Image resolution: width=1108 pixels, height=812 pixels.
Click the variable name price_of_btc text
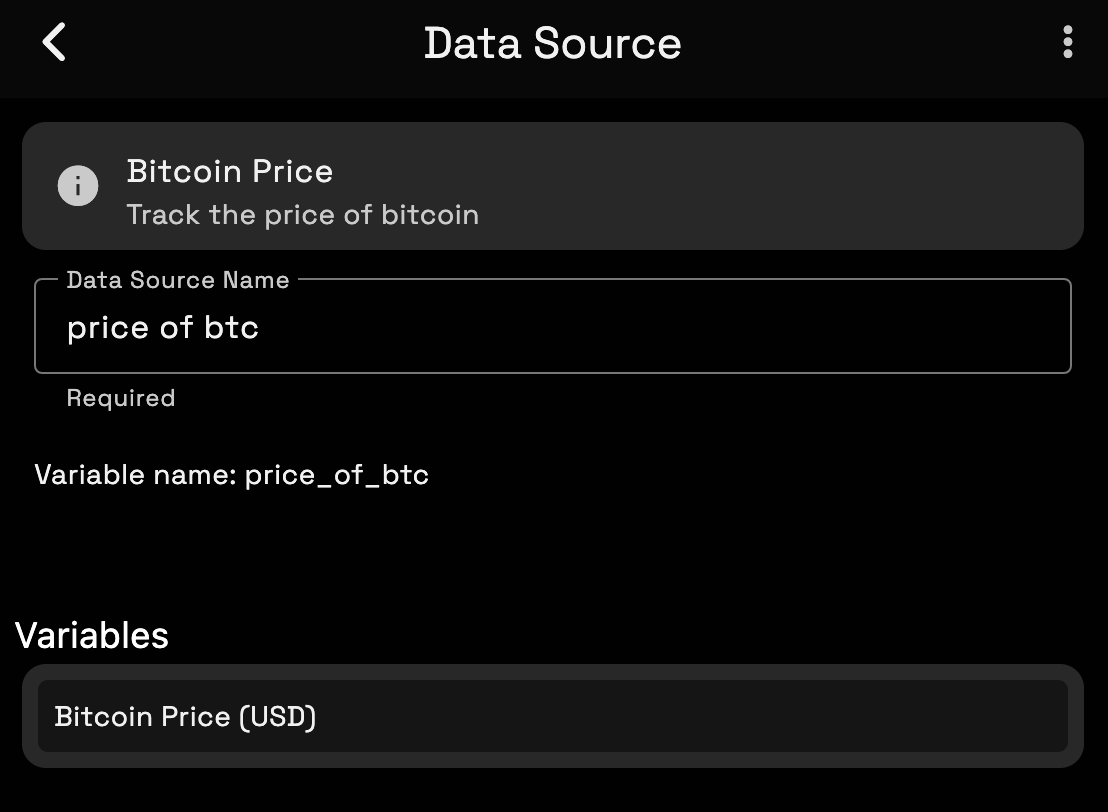coord(232,475)
